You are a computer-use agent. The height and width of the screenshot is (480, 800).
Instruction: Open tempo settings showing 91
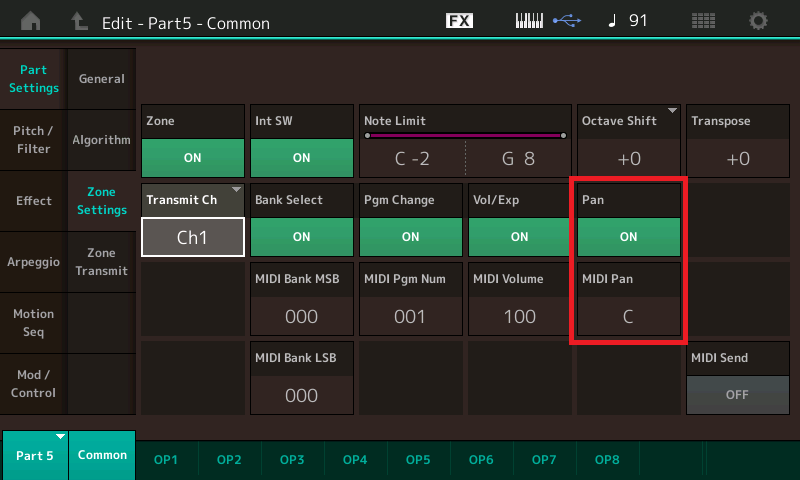(x=627, y=21)
